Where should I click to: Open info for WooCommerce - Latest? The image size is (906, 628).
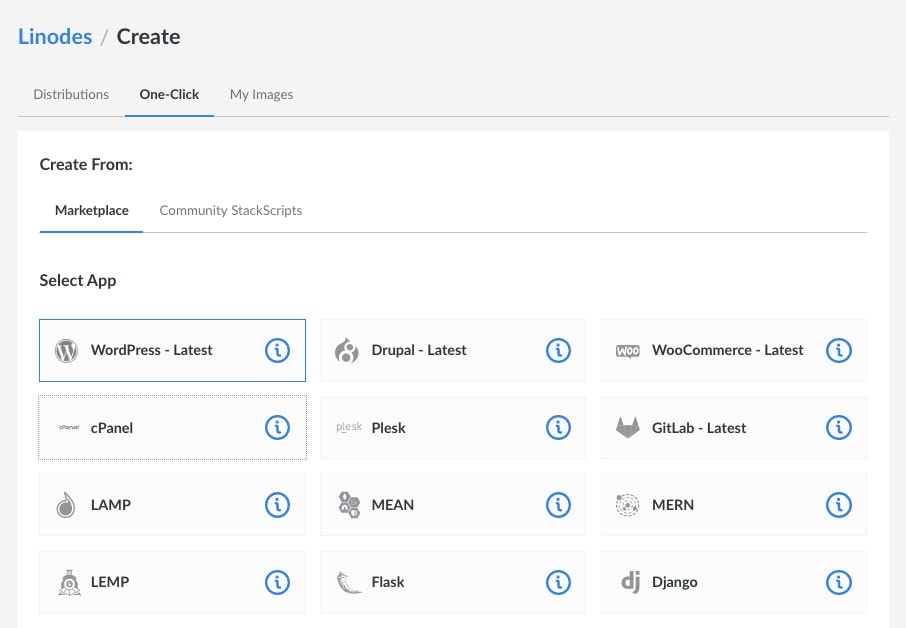[x=839, y=350]
